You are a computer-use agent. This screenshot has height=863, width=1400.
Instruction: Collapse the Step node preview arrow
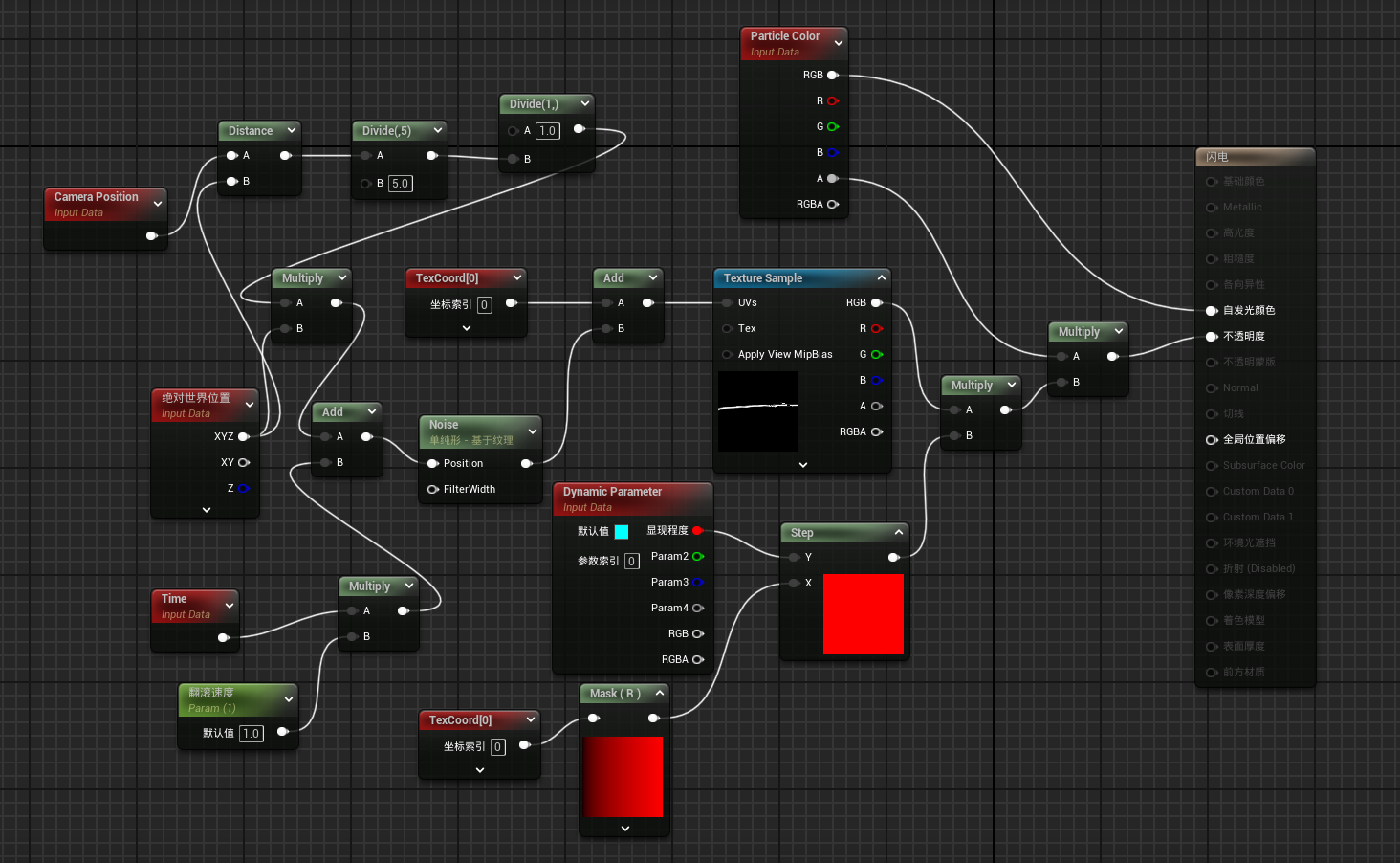point(899,532)
